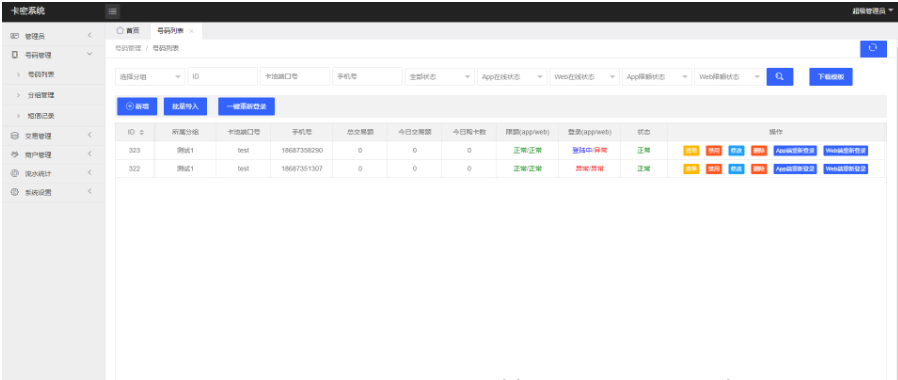
Task: Switch to the 首页 tab
Action: [x=128, y=31]
